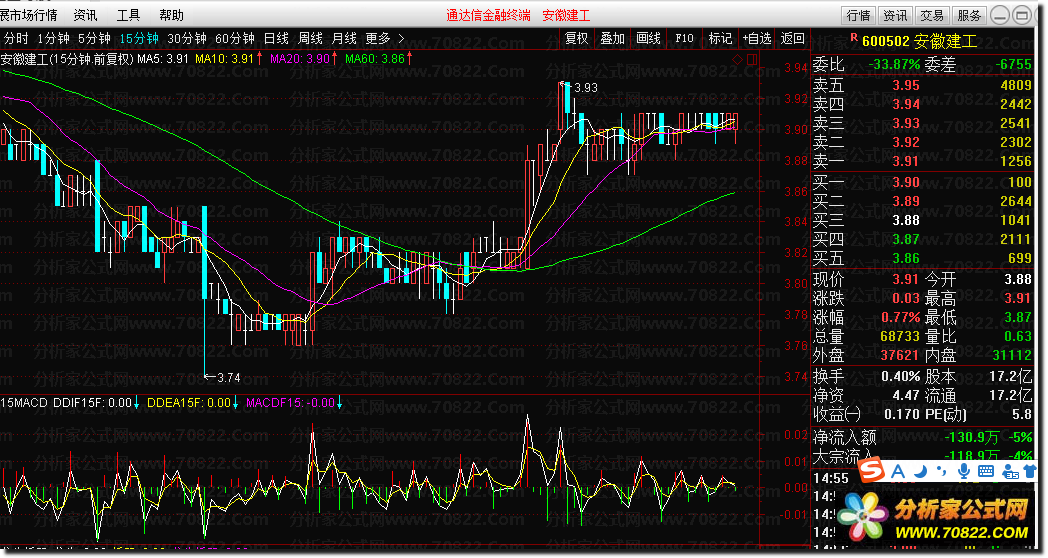This screenshot has height=558, width=1048.
Task: Click the 3.74 low price label on the chart
Action: [x=229, y=378]
